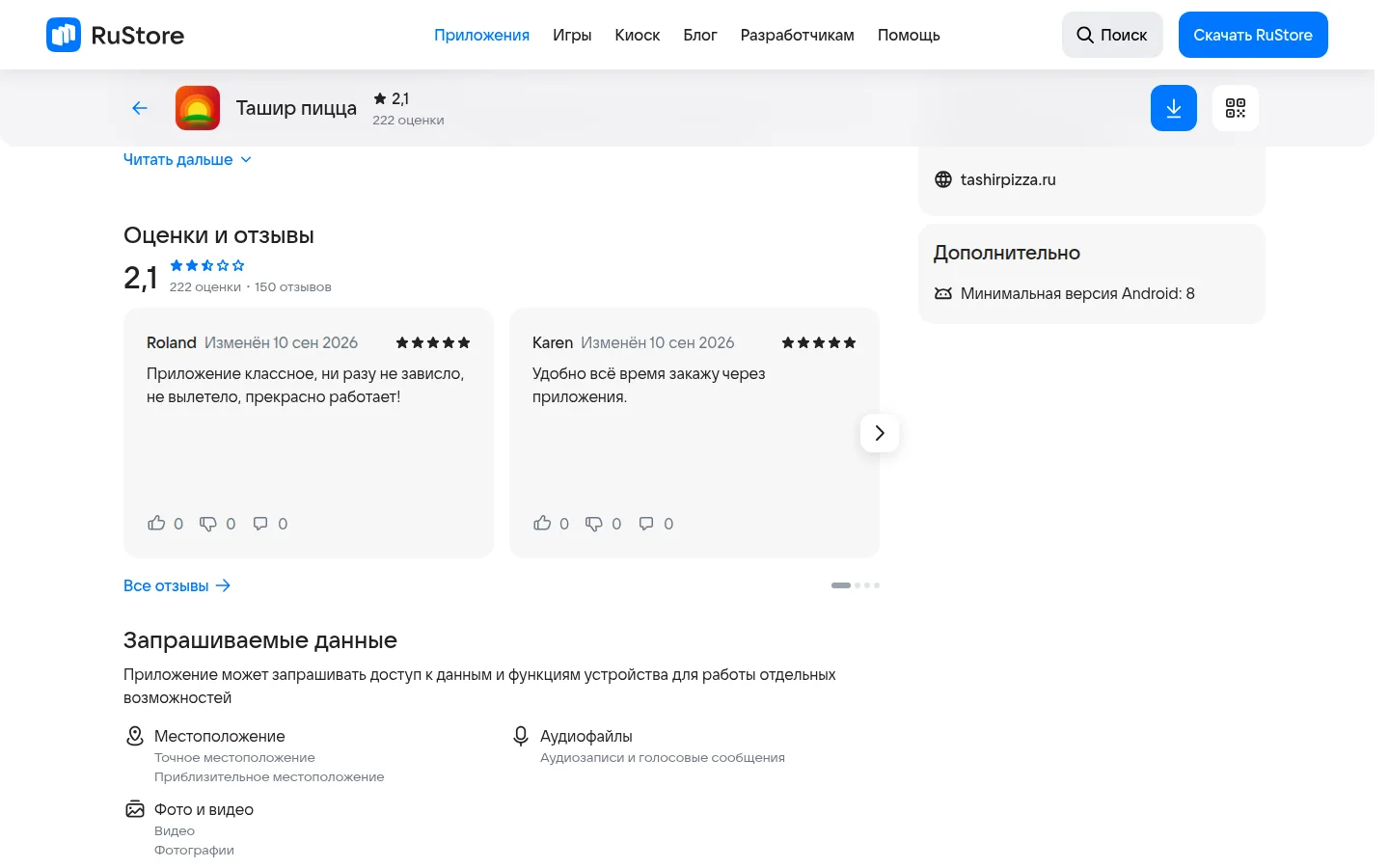Click the Оценки и отзывы heading
Image resolution: width=1389 pixels, height=868 pixels.
click(x=219, y=235)
